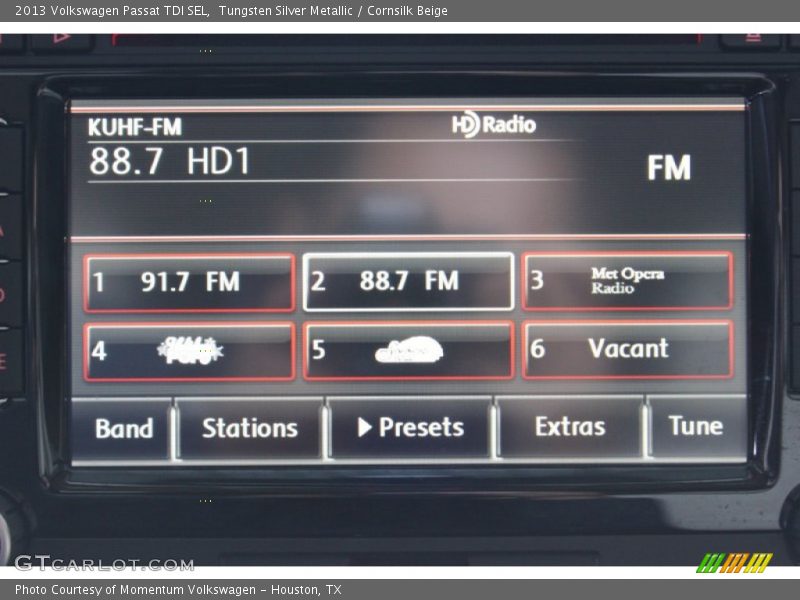Switch to Met Opera Radio preset 3

pos(627,281)
